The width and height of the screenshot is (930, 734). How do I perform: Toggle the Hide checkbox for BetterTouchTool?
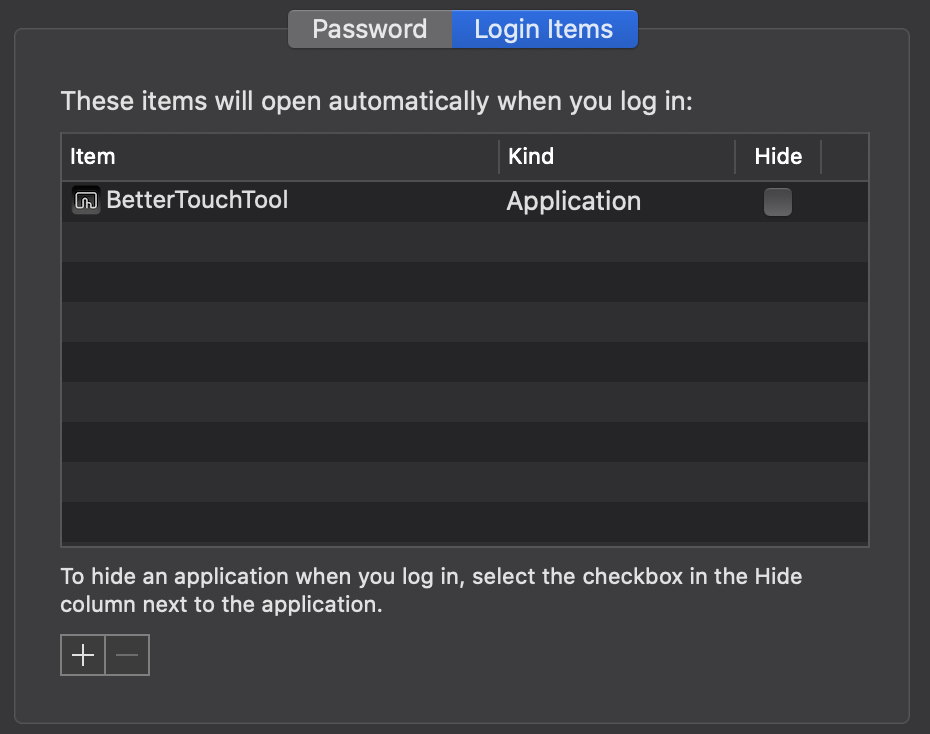(x=777, y=202)
